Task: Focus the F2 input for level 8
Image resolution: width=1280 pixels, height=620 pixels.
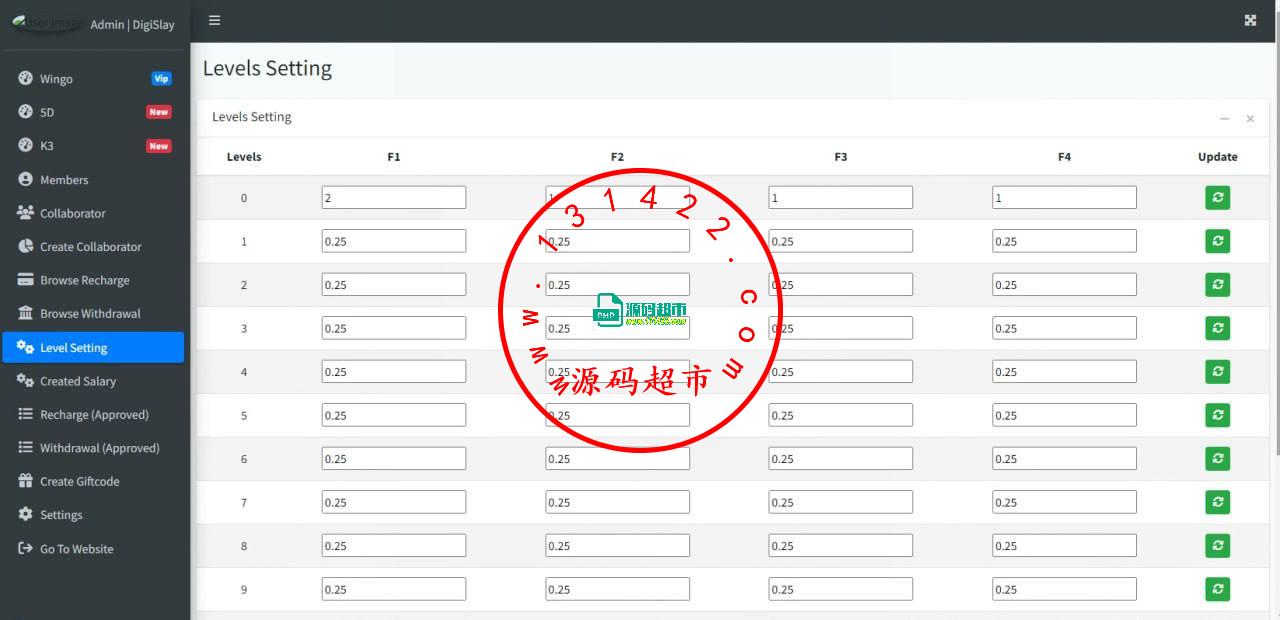Action: tap(618, 546)
